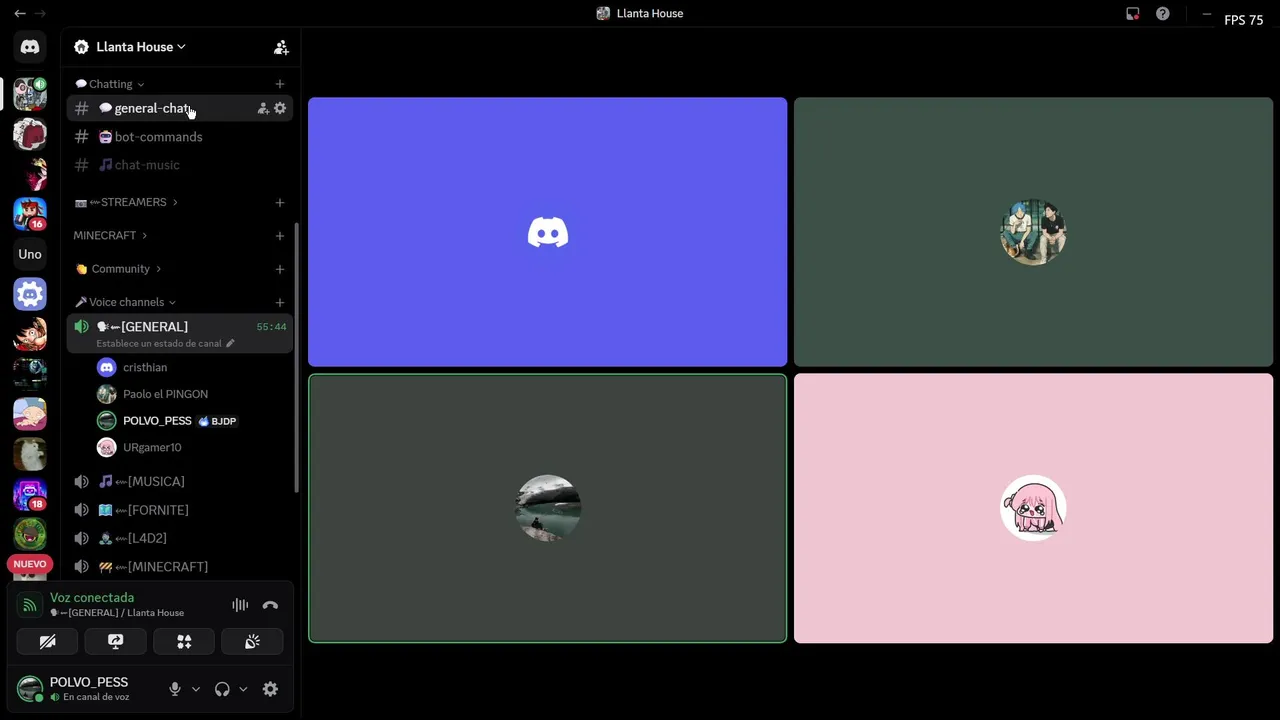The image size is (1280, 720).
Task: Join the [L4D2] voice channel
Action: pos(179,538)
